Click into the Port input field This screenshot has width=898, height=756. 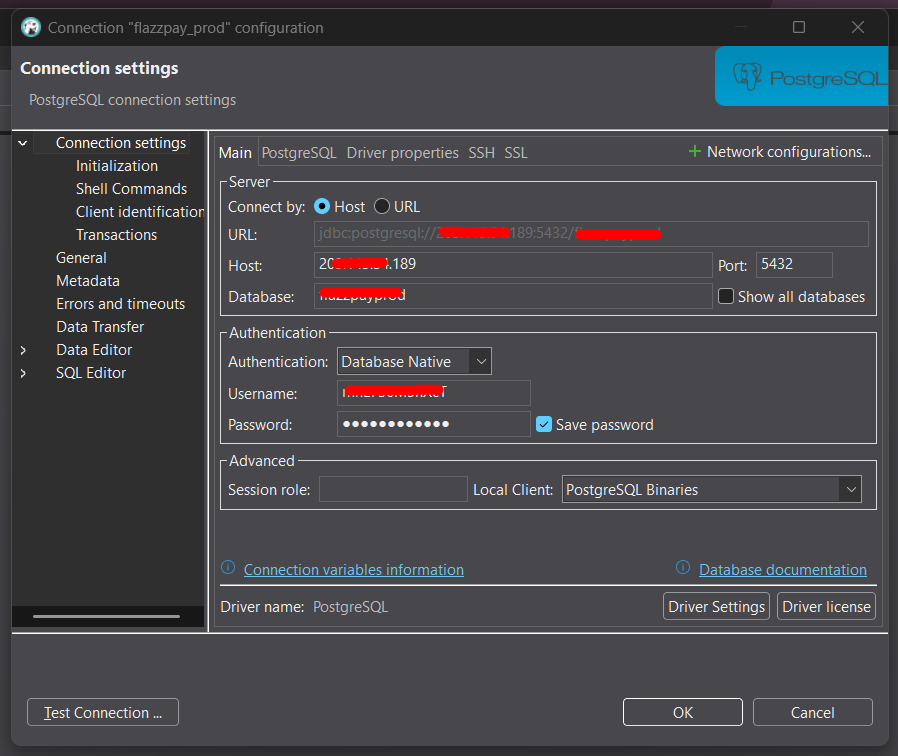(x=794, y=265)
